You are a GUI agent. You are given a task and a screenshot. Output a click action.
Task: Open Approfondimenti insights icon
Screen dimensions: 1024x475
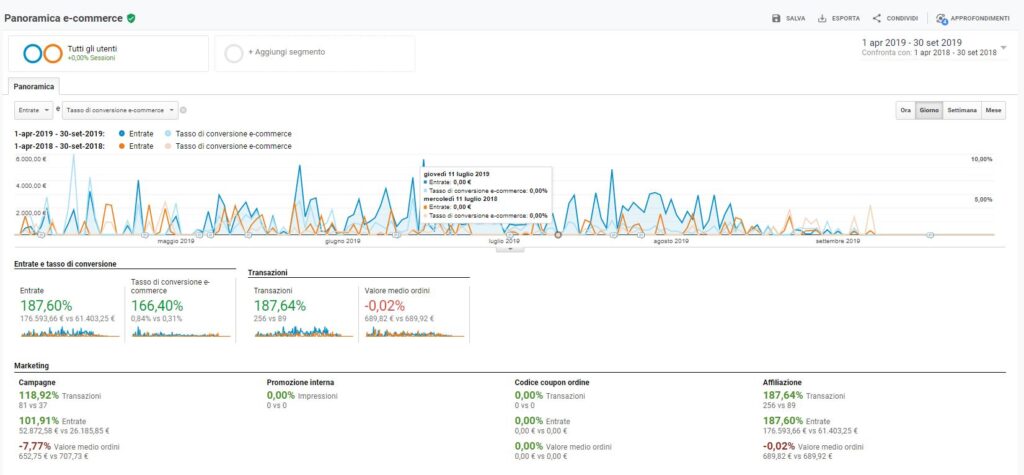[942, 18]
